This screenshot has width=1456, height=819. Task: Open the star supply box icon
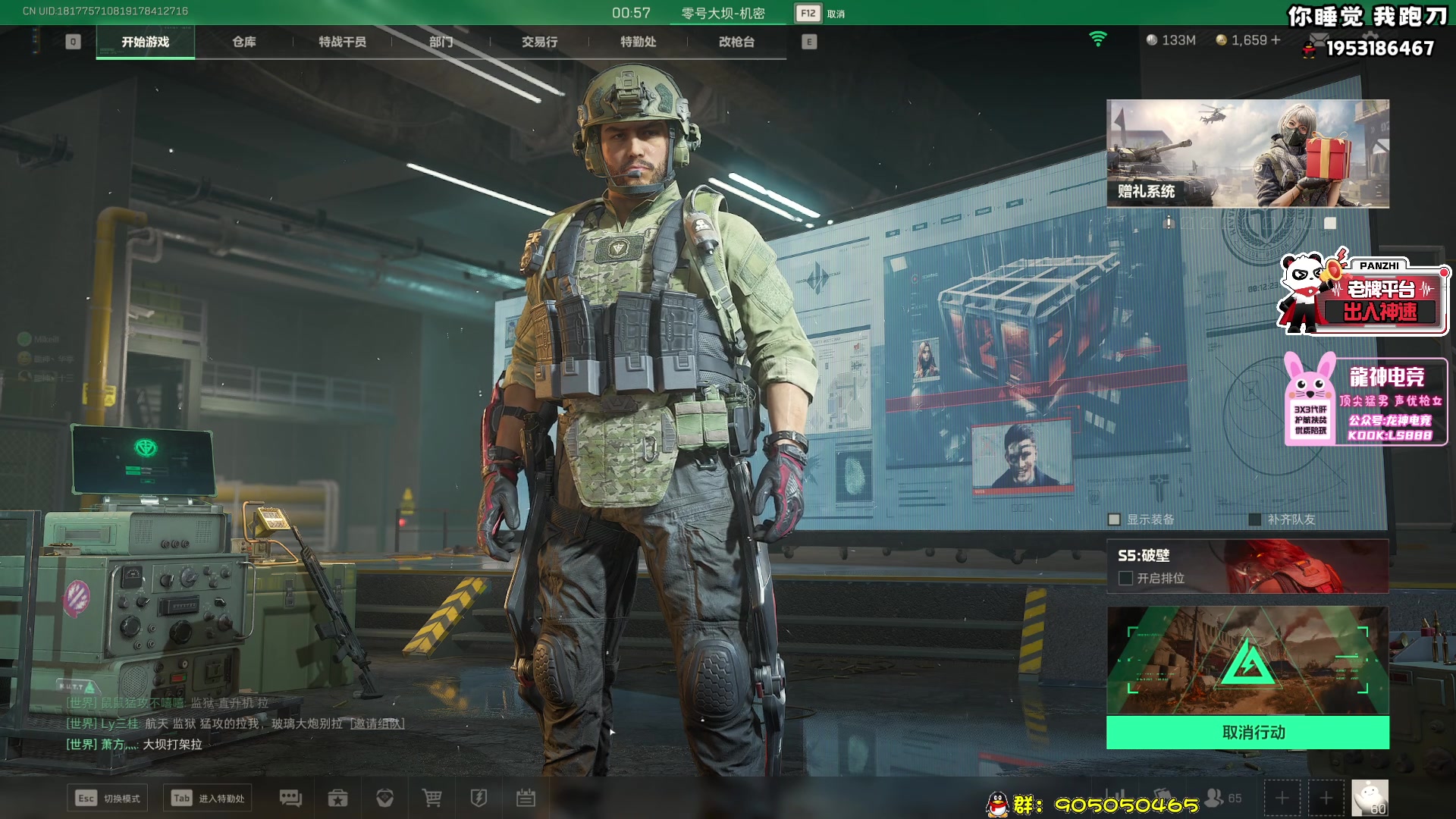(x=337, y=798)
